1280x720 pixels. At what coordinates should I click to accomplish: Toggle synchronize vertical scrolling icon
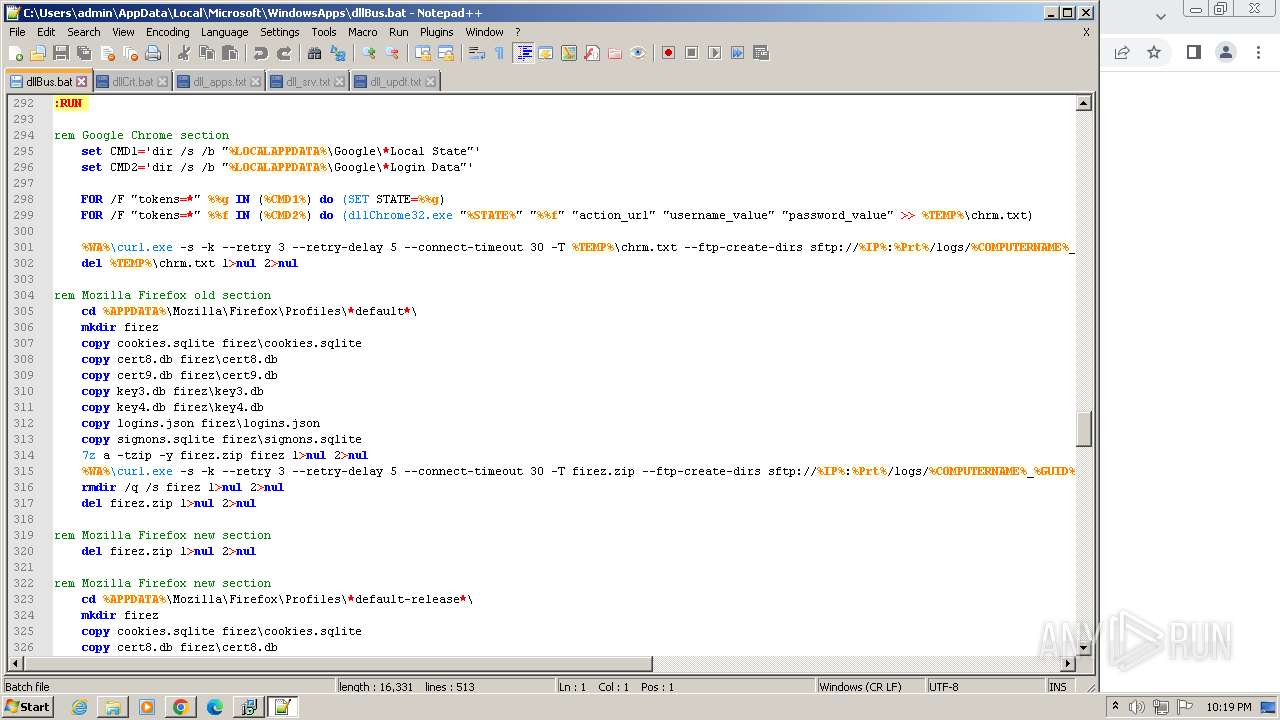point(423,53)
